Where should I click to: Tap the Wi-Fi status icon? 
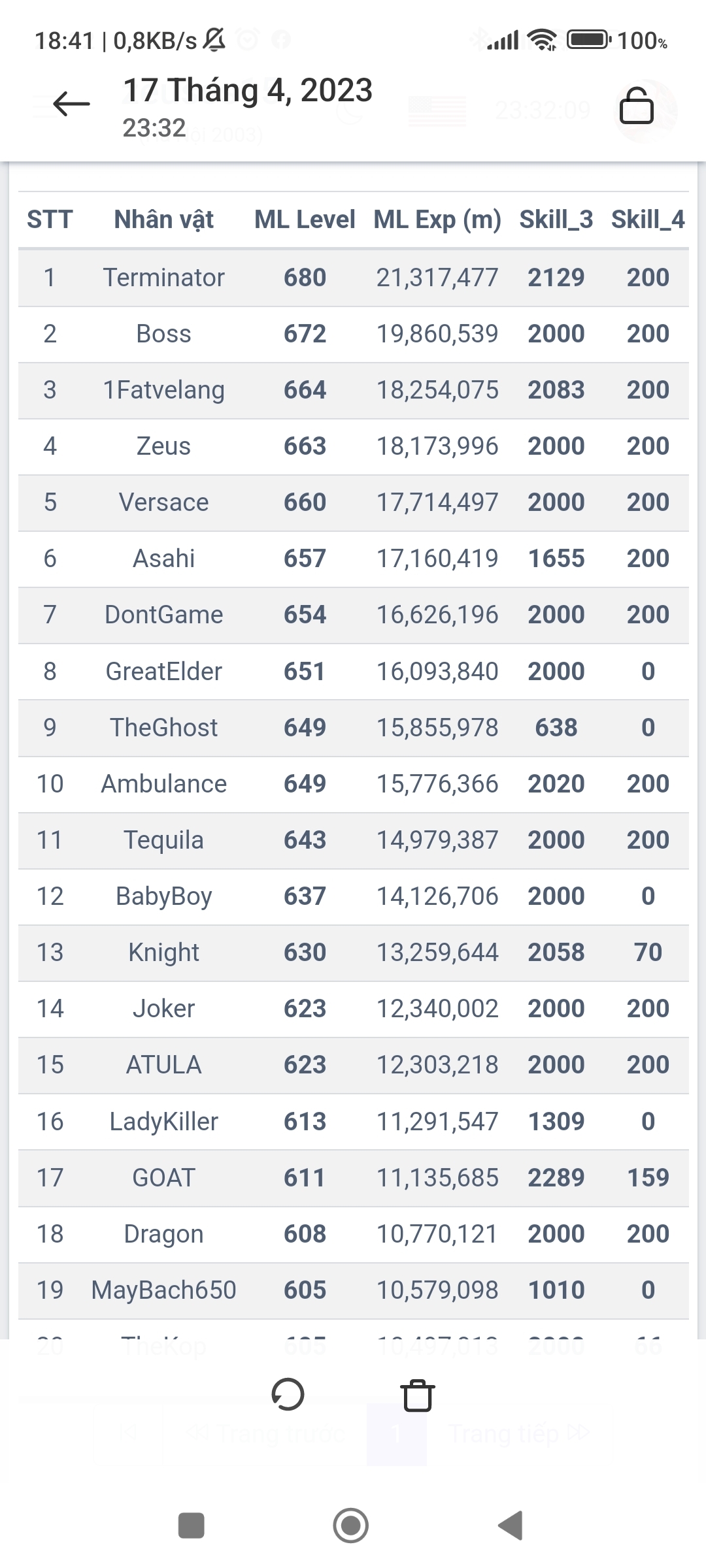coord(542,40)
